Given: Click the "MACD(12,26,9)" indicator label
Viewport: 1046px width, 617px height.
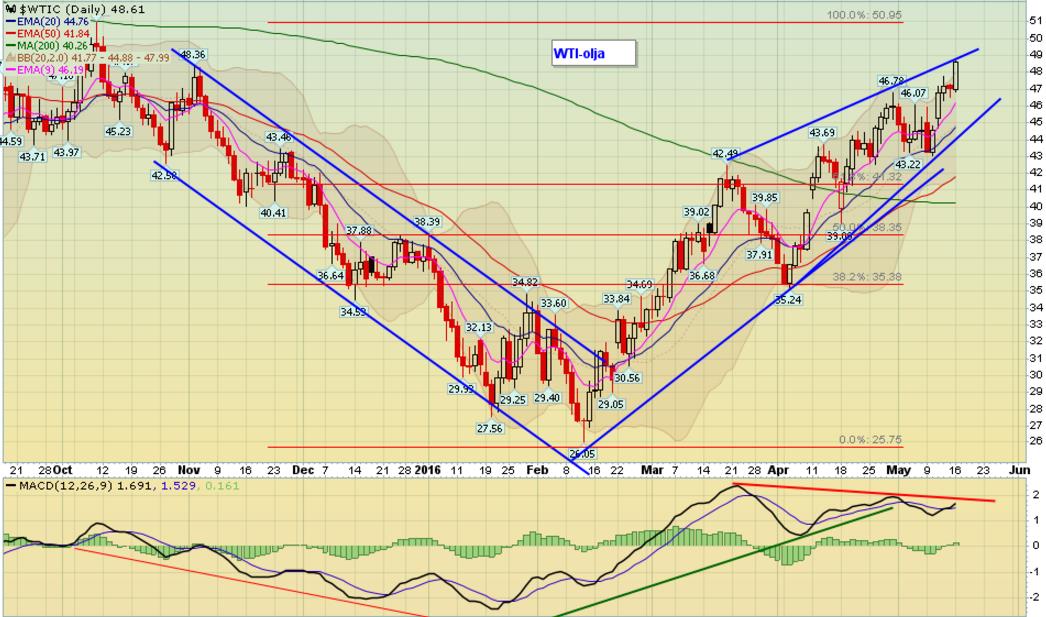Looking at the screenshot, I should tap(67, 486).
